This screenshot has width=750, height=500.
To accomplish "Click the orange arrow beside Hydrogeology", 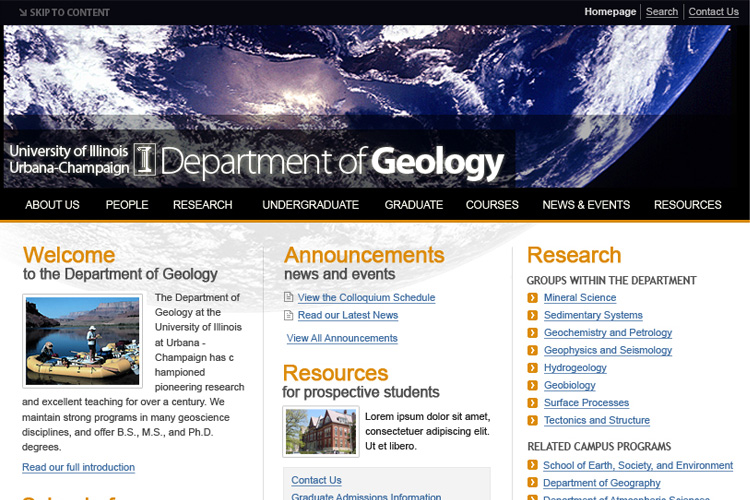I will click(532, 368).
